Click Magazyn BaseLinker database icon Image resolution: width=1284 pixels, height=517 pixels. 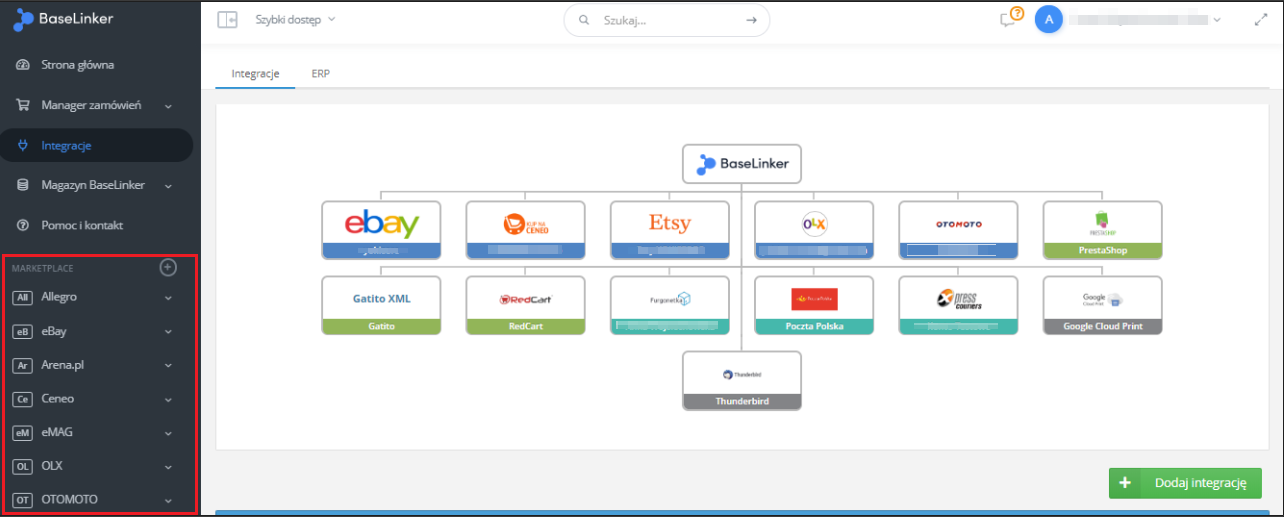click(x=23, y=185)
